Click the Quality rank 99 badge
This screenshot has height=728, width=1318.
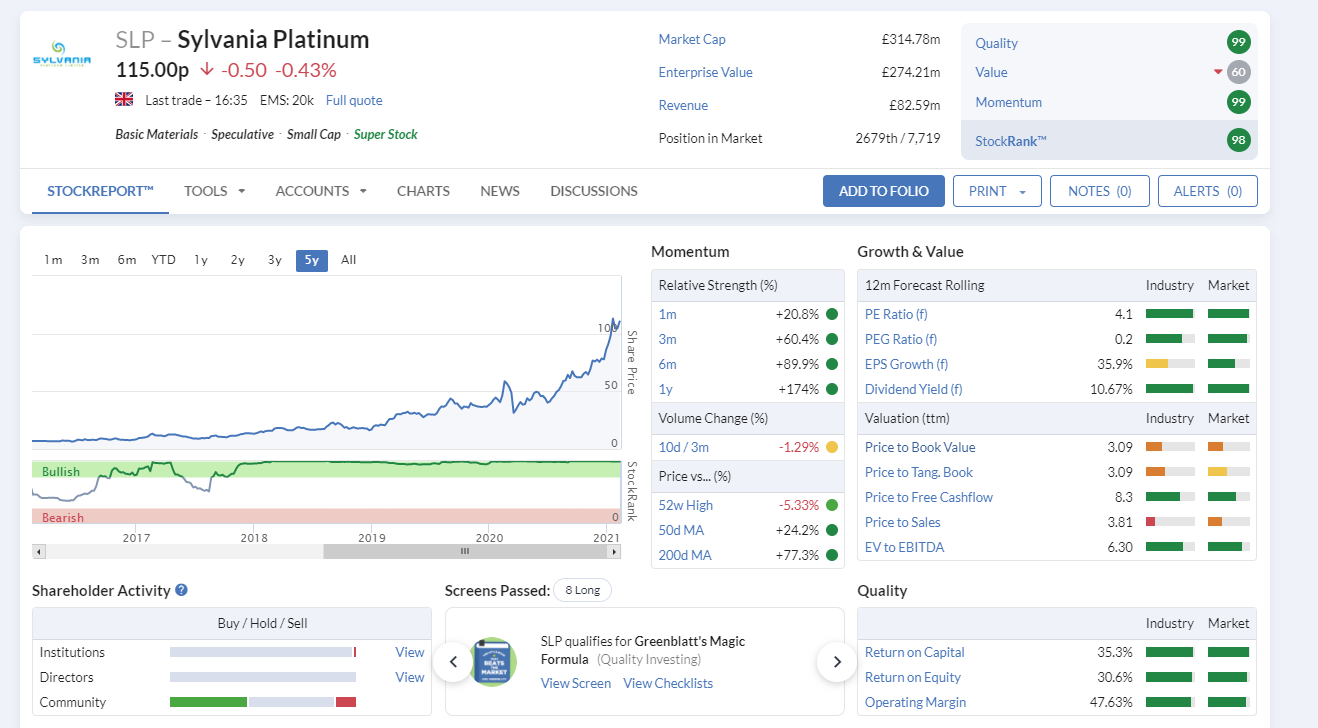click(1239, 43)
